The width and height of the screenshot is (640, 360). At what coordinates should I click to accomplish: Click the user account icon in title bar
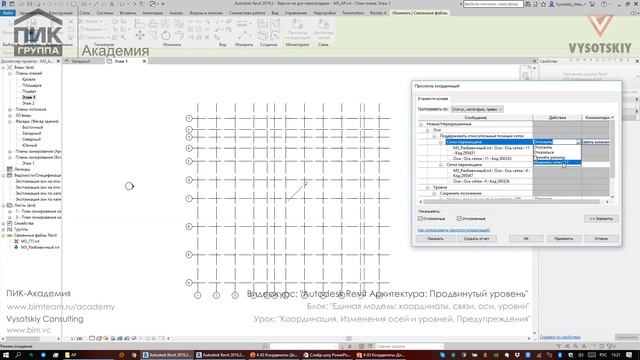pyautogui.click(x=552, y=4)
